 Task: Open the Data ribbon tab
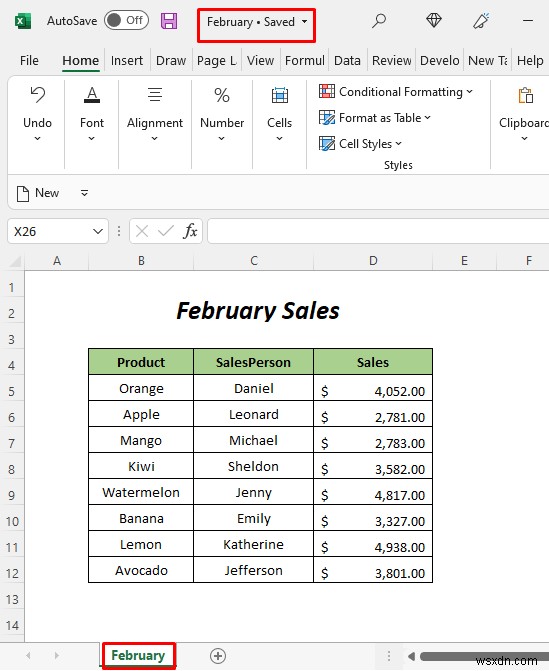(x=347, y=60)
